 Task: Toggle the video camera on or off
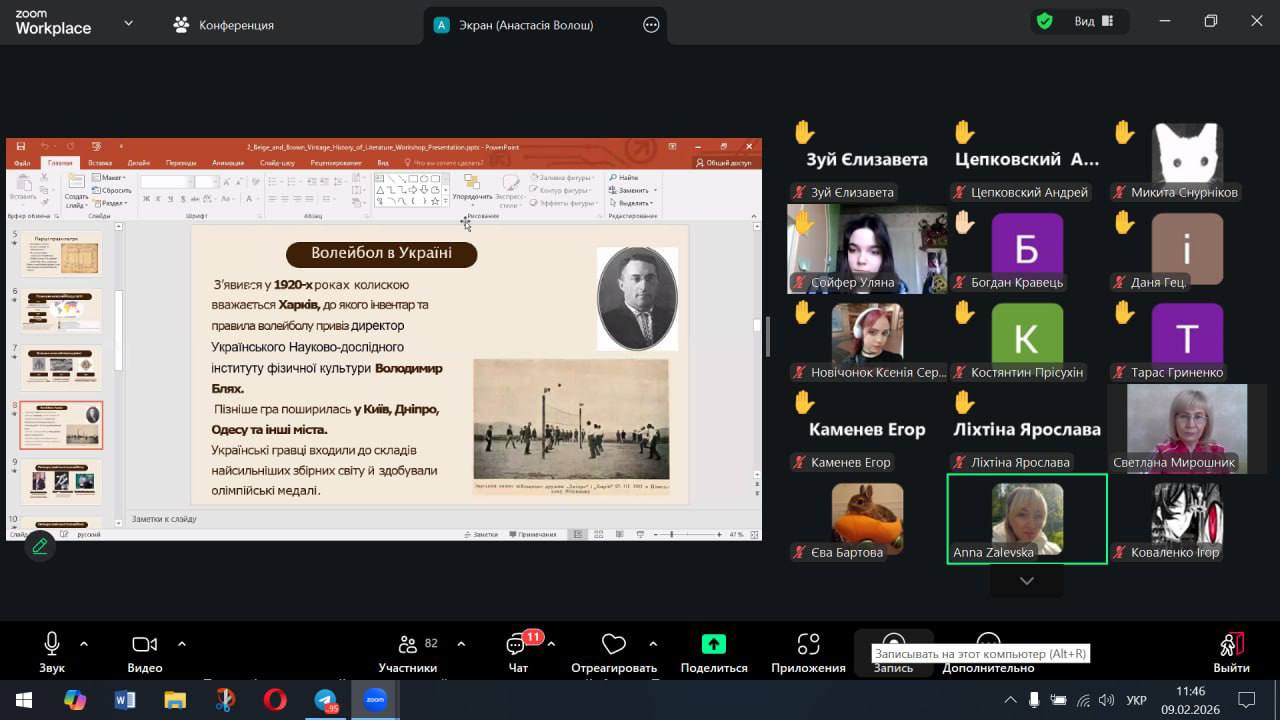click(145, 644)
